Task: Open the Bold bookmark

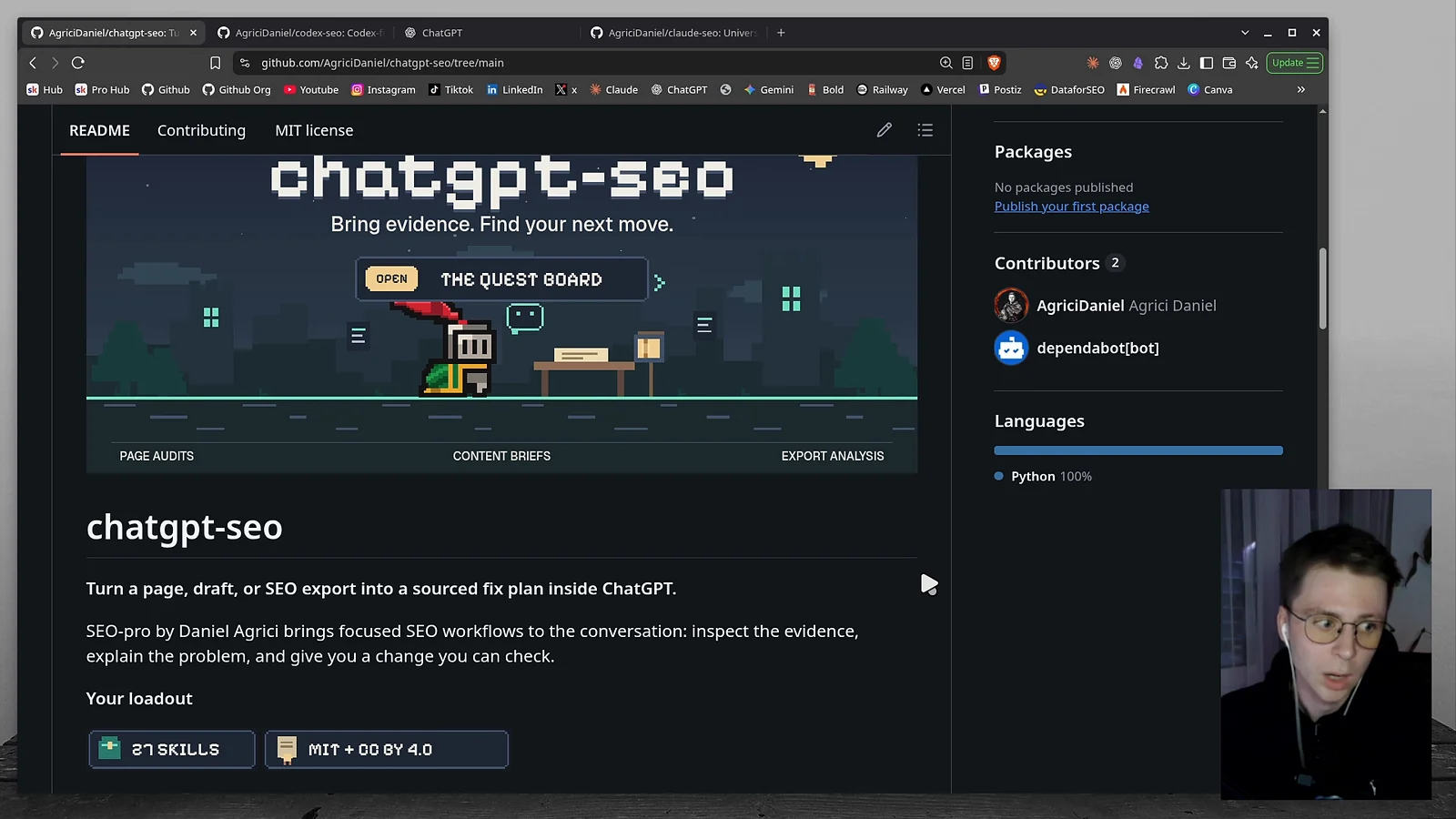Action: click(x=824, y=90)
